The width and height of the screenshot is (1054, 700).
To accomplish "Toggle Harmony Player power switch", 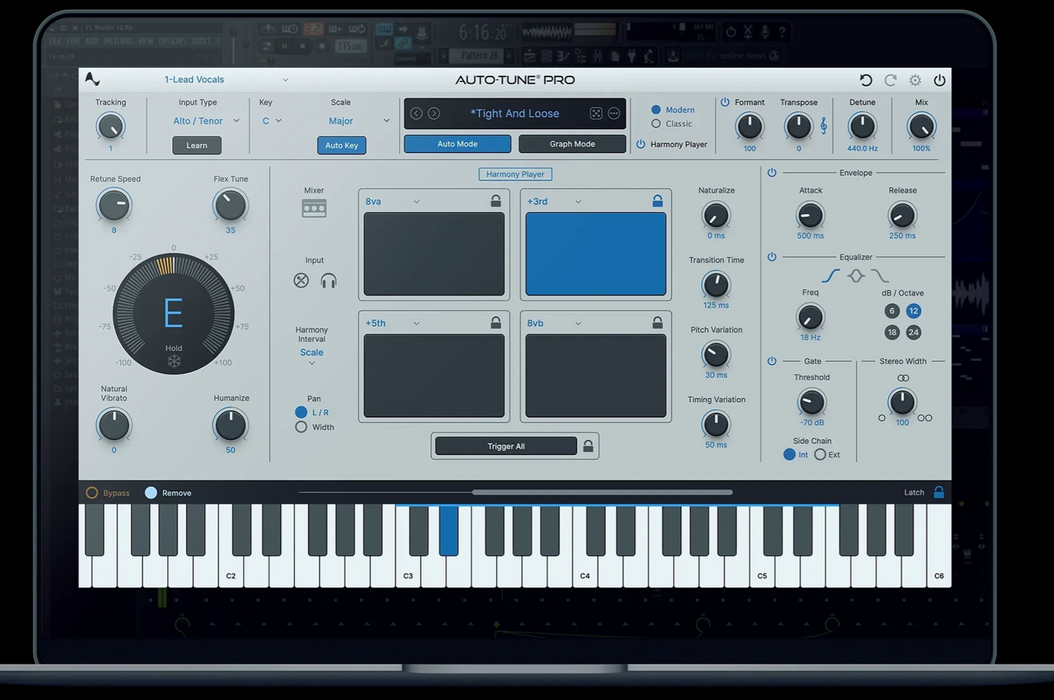I will pyautogui.click(x=641, y=144).
